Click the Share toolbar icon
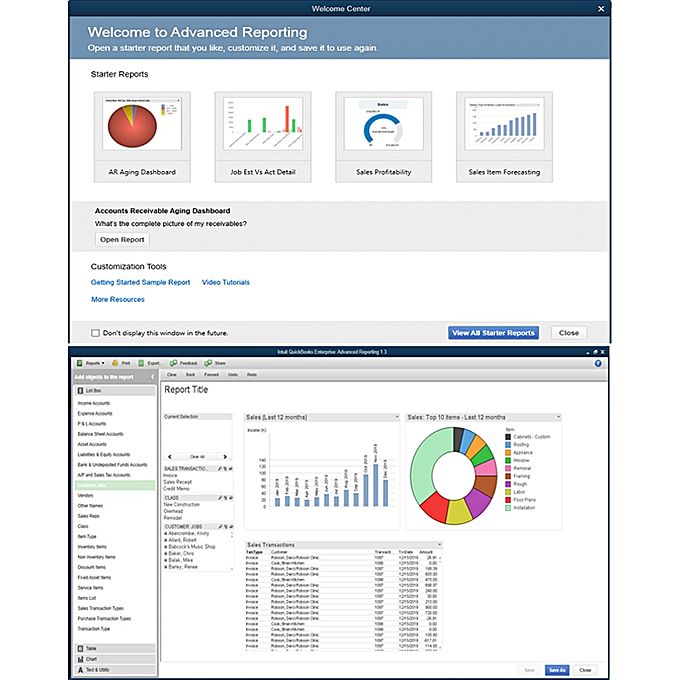 (208, 364)
